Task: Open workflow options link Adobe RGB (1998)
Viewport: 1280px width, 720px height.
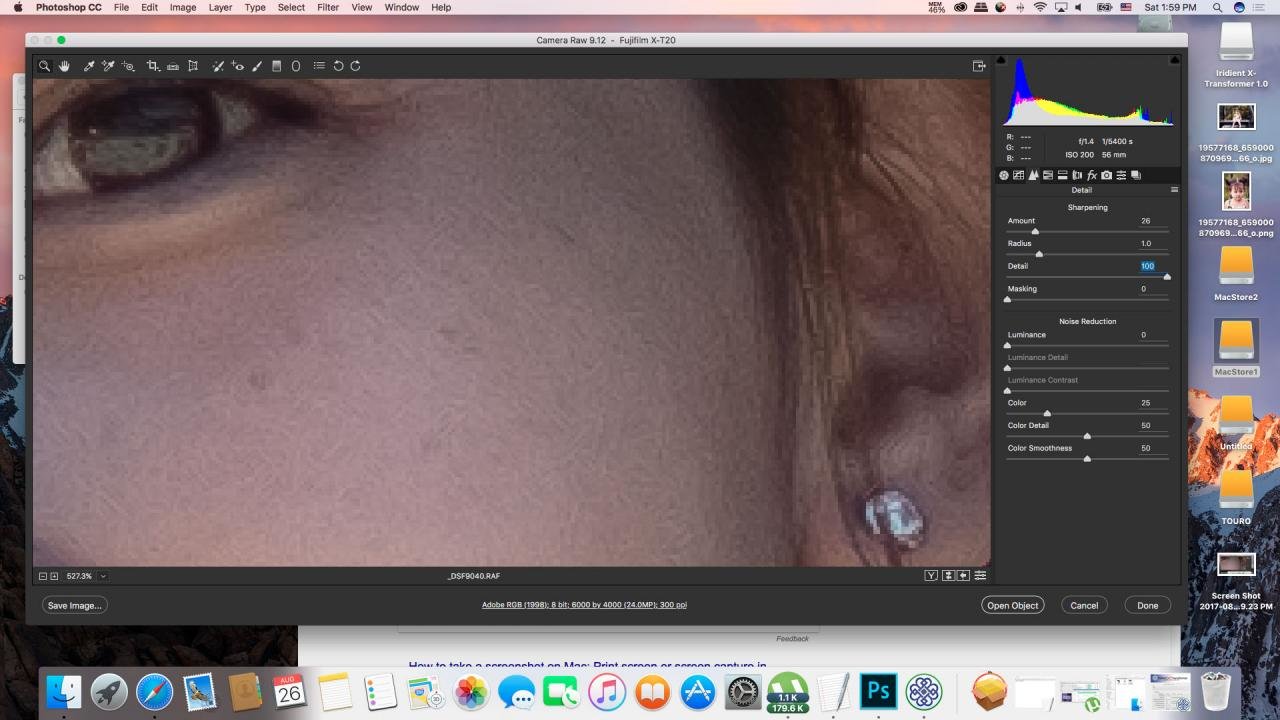Action: [x=584, y=605]
